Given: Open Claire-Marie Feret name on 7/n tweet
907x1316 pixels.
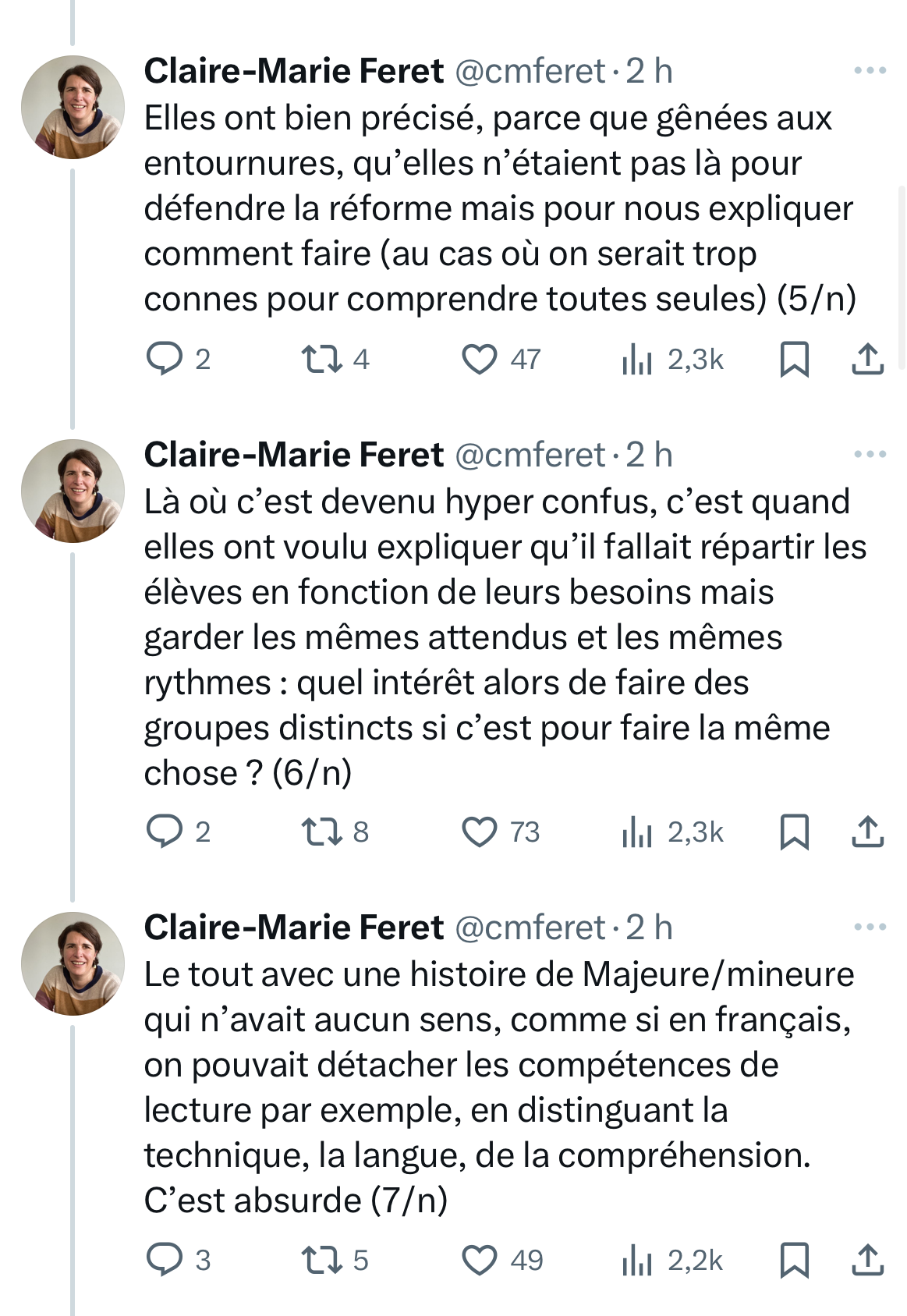Looking at the screenshot, I should pyautogui.click(x=294, y=928).
